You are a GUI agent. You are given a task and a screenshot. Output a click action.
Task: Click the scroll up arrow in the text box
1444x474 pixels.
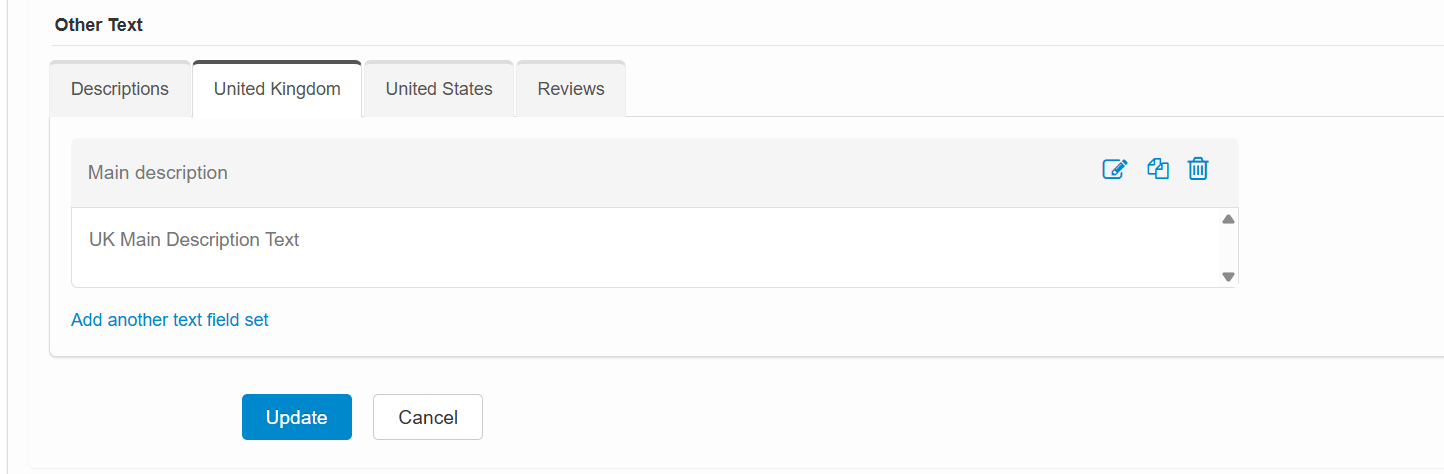pyautogui.click(x=1229, y=219)
